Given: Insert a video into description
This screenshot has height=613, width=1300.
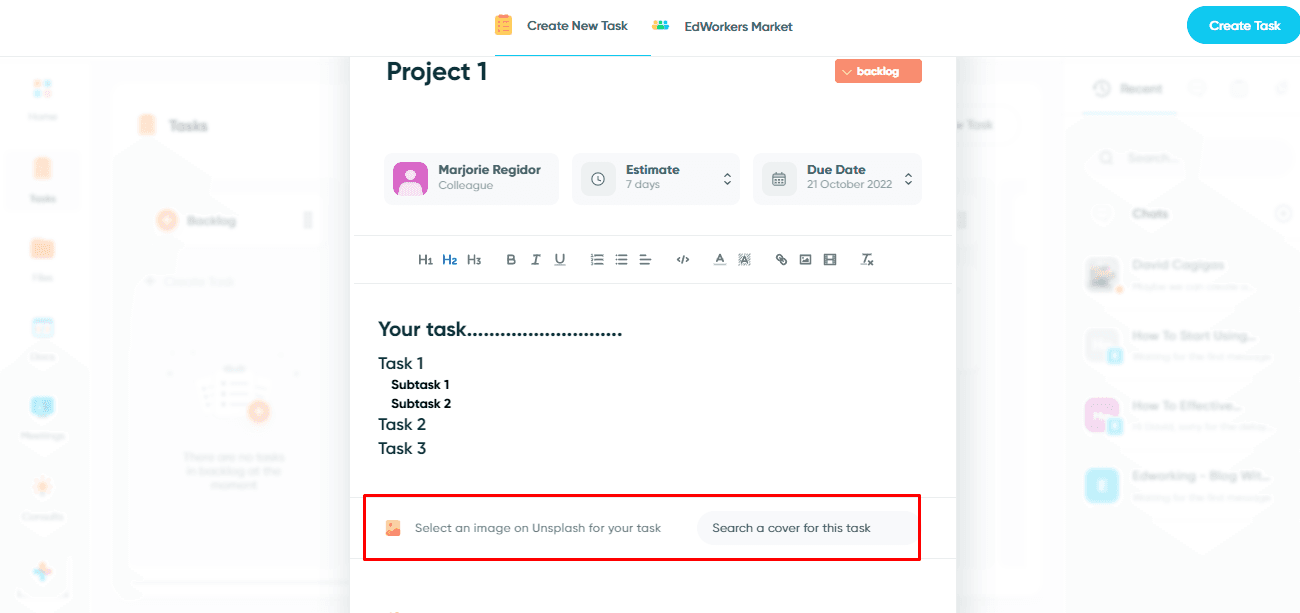Looking at the screenshot, I should coord(829,260).
